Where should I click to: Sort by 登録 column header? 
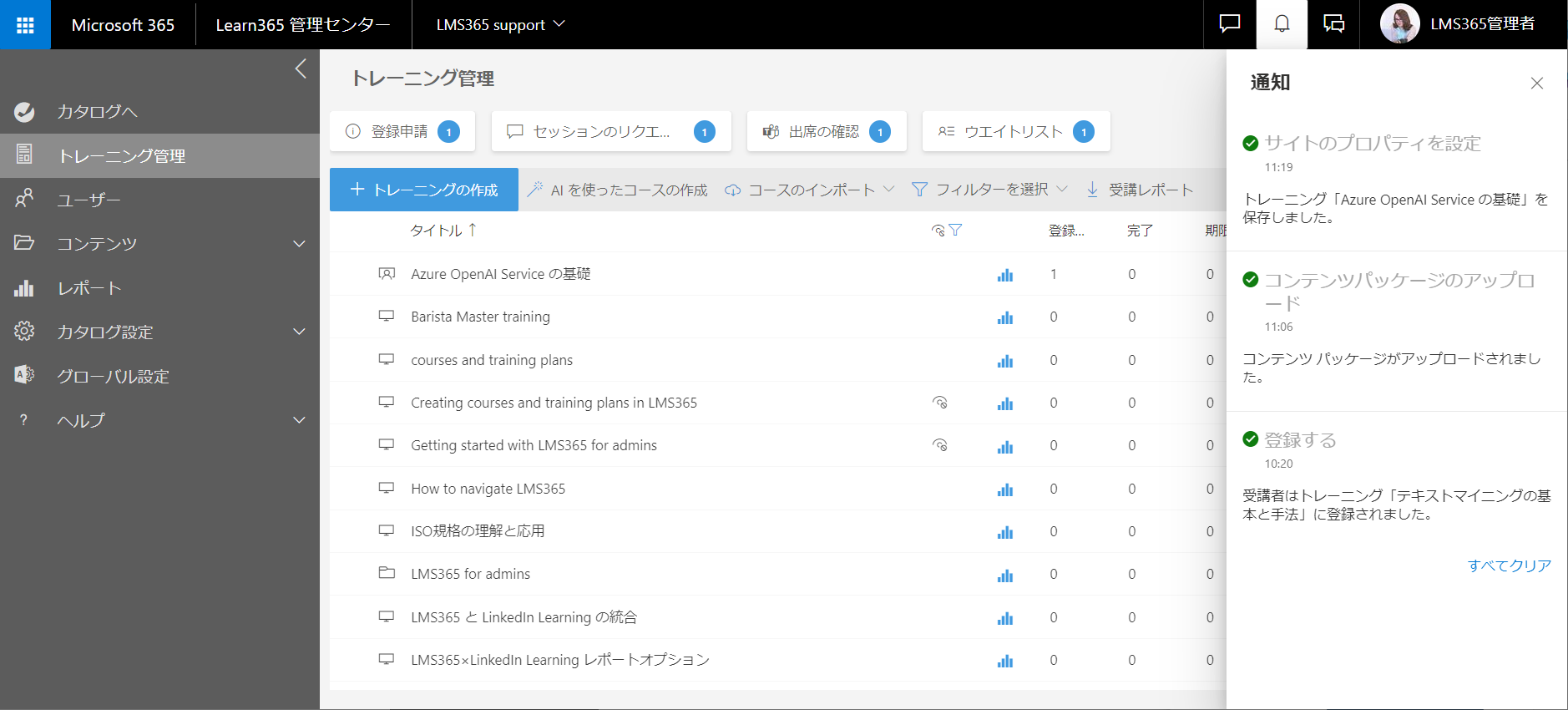(1066, 231)
